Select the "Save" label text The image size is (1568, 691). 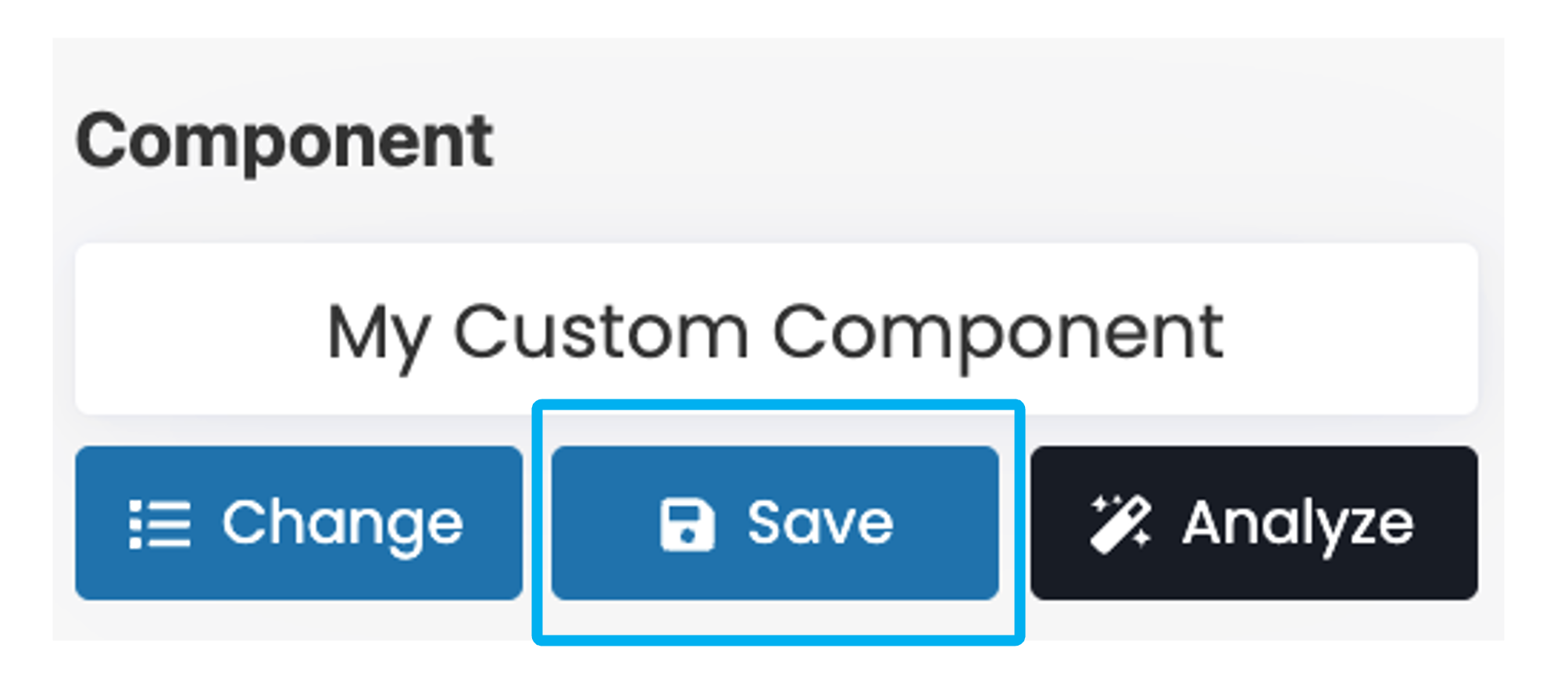(x=820, y=522)
